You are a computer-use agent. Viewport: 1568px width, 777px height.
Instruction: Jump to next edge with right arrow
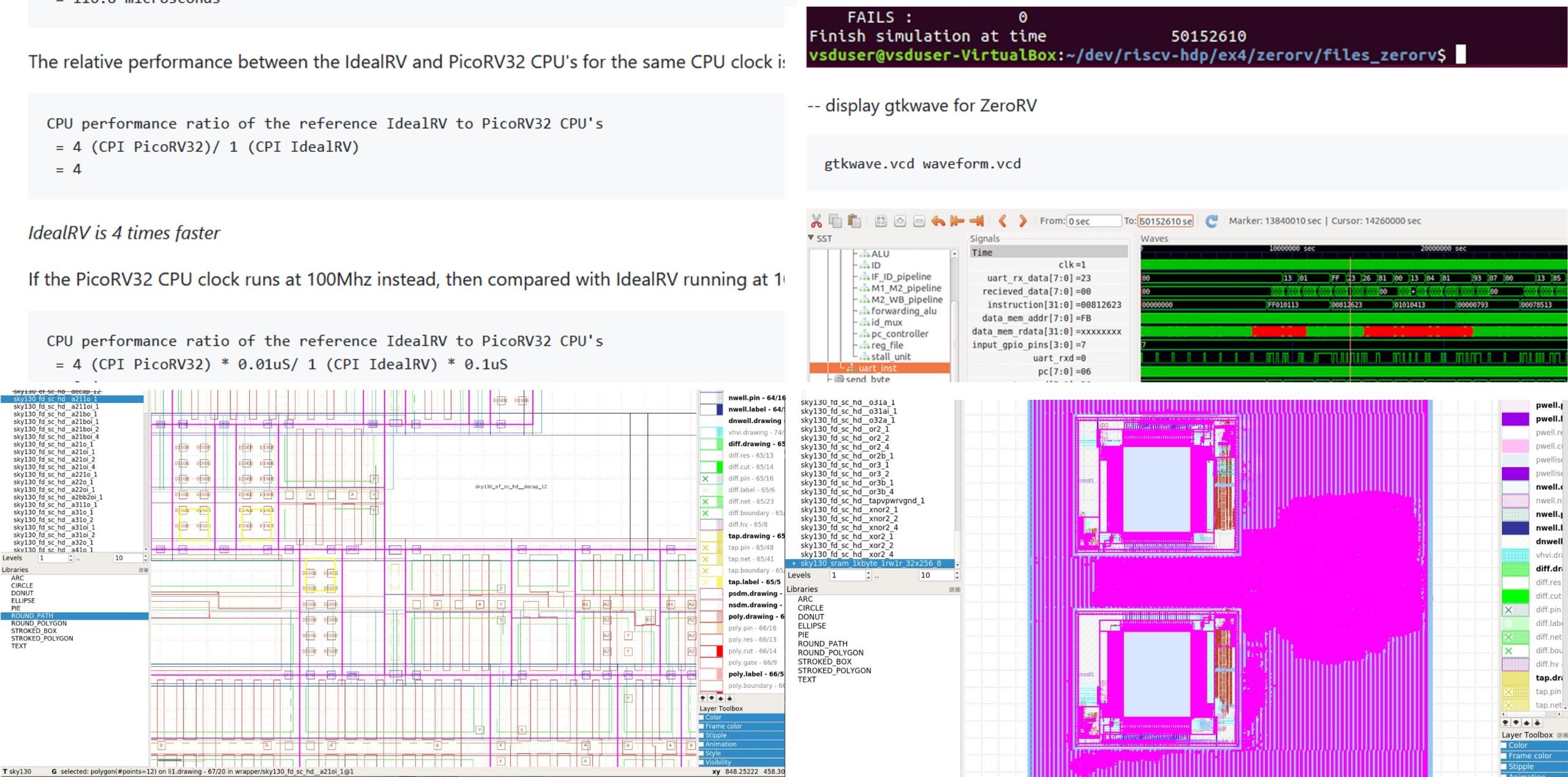point(1022,221)
